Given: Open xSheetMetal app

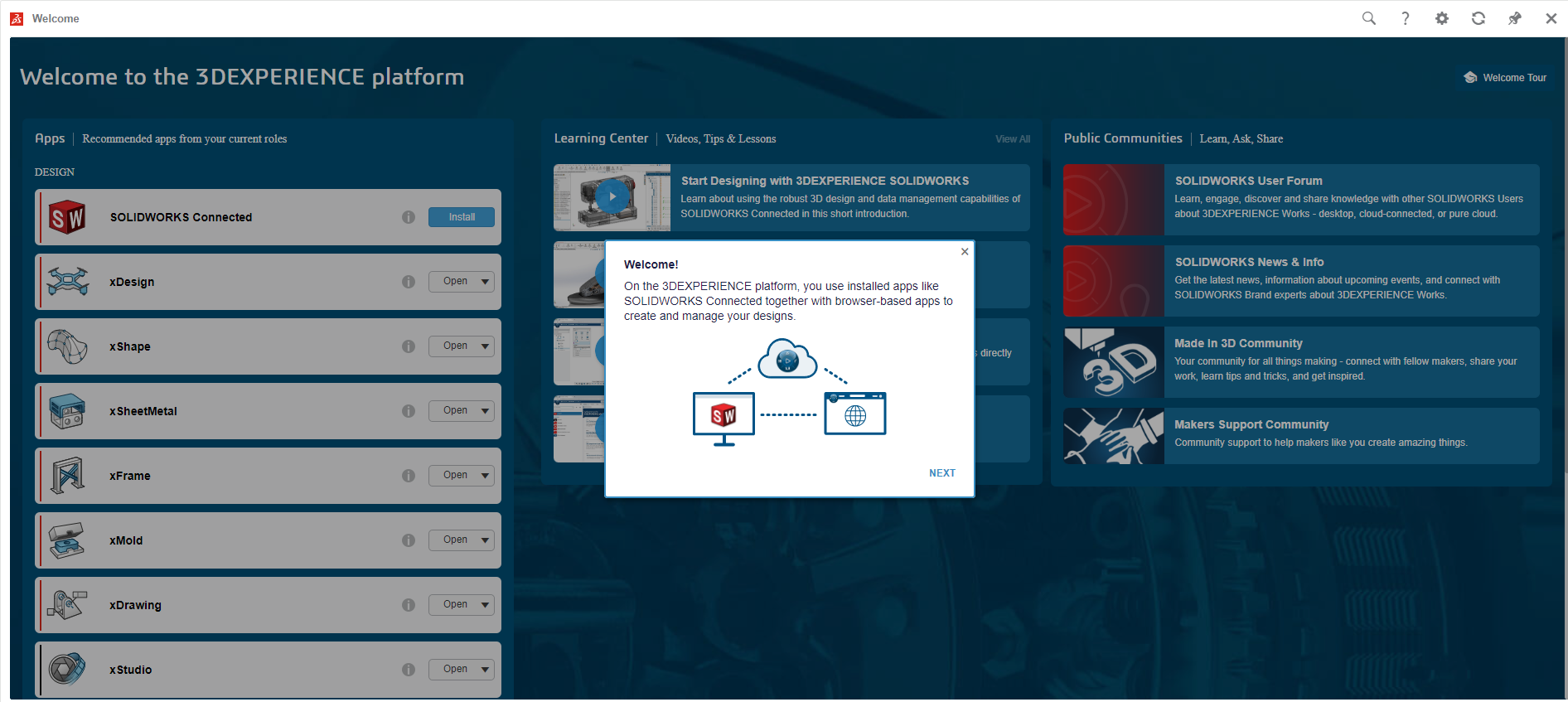Looking at the screenshot, I should click(454, 411).
